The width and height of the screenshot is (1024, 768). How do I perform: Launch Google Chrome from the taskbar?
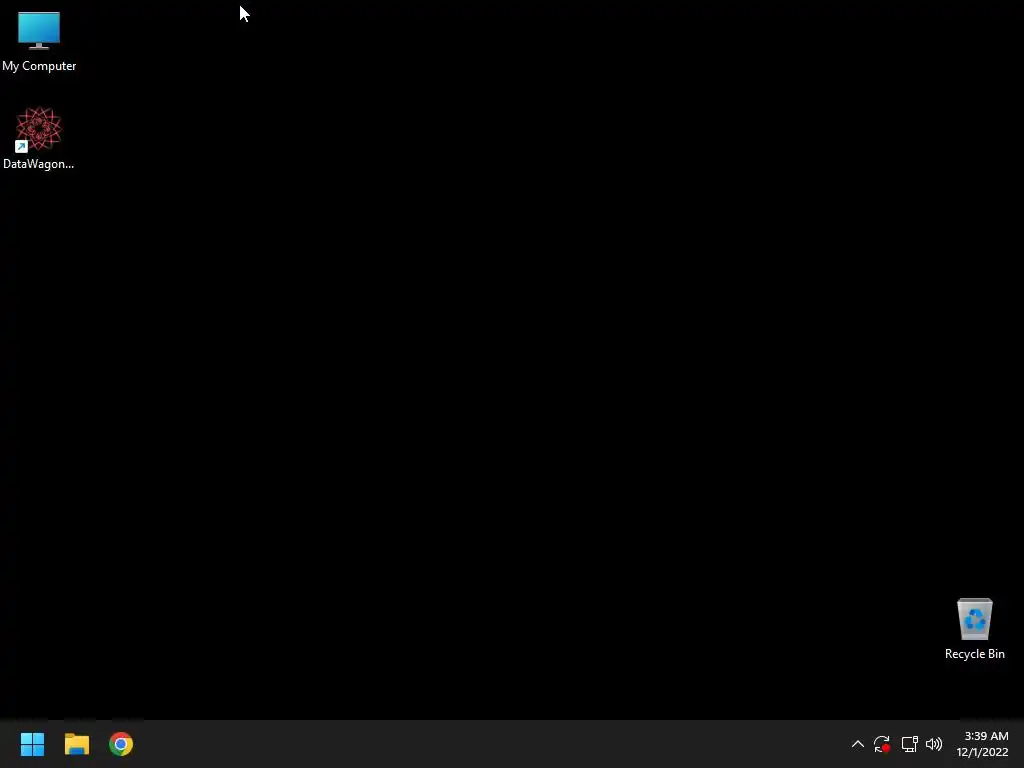coord(121,744)
